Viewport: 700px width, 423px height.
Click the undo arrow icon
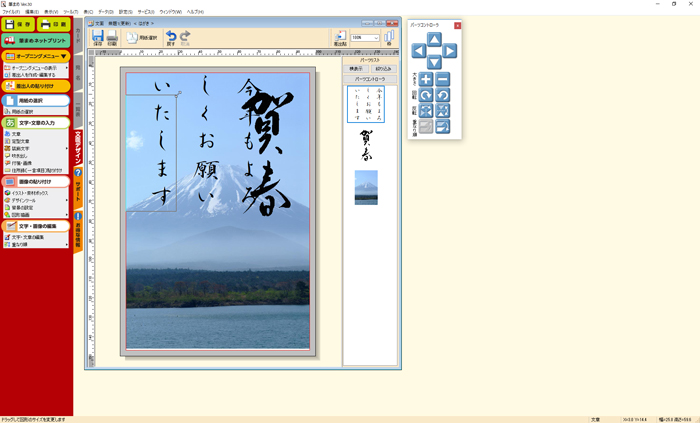pyautogui.click(x=171, y=38)
